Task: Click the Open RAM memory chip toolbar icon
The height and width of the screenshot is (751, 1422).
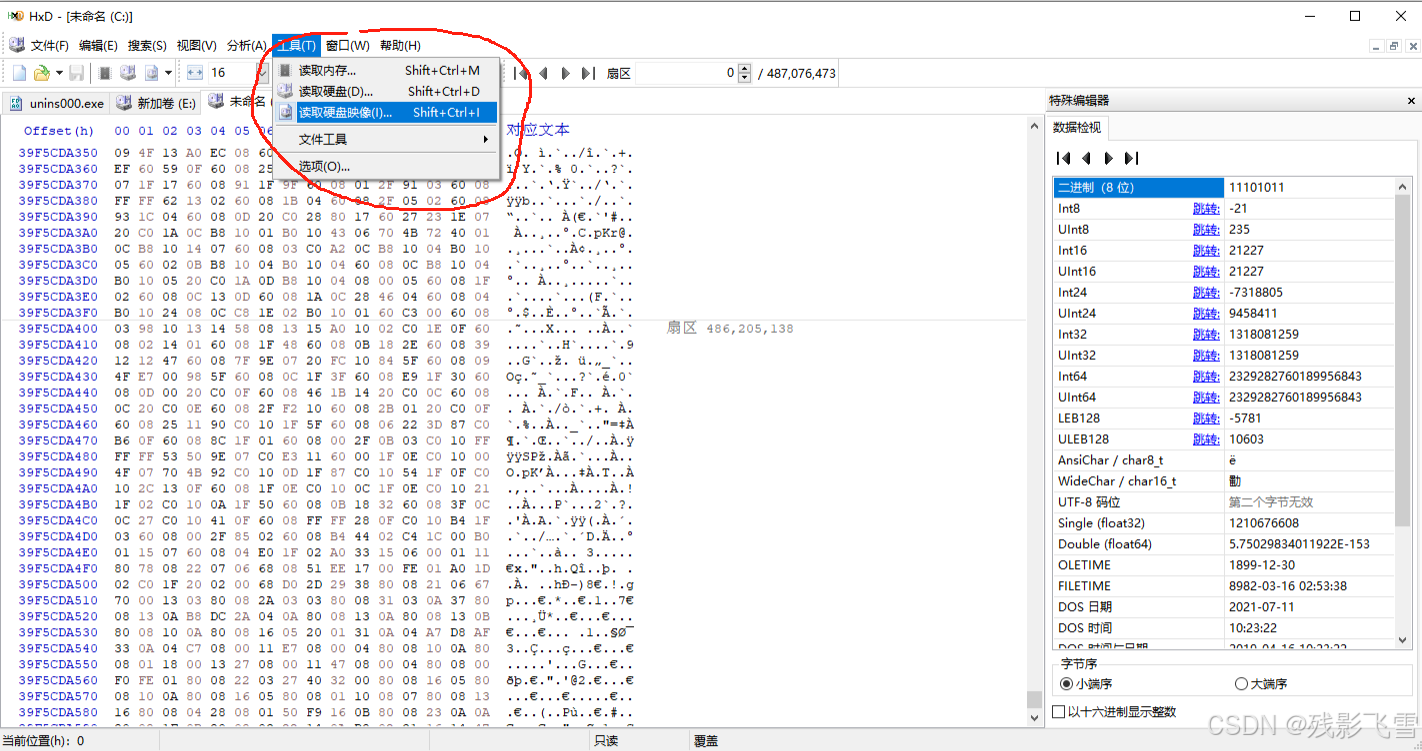Action: pos(105,73)
